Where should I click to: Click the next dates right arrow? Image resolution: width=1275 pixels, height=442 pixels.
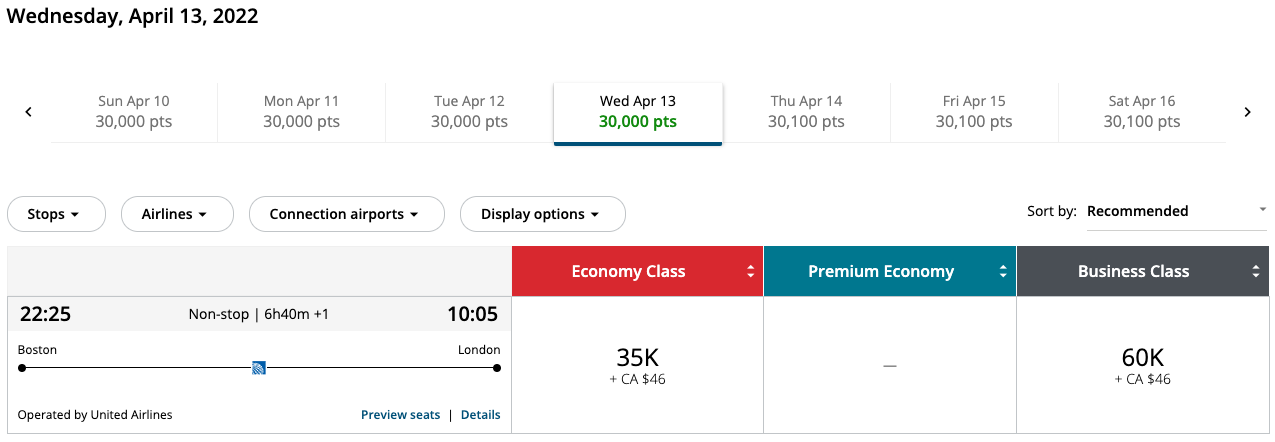1247,112
